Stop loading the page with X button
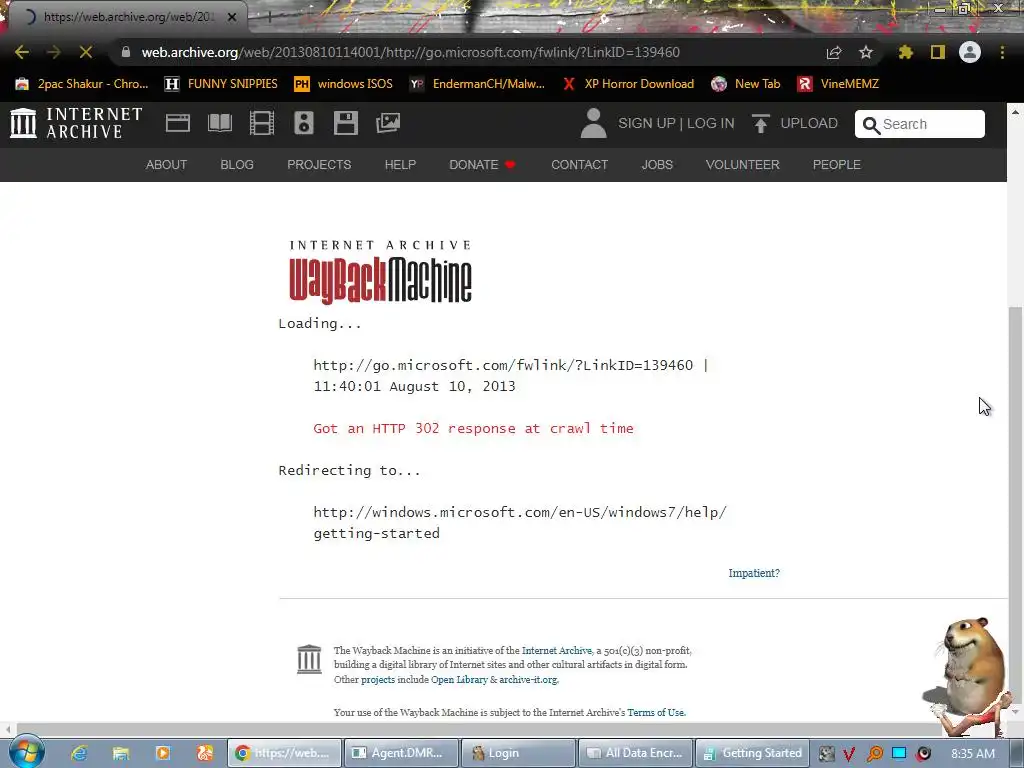 coord(86,52)
